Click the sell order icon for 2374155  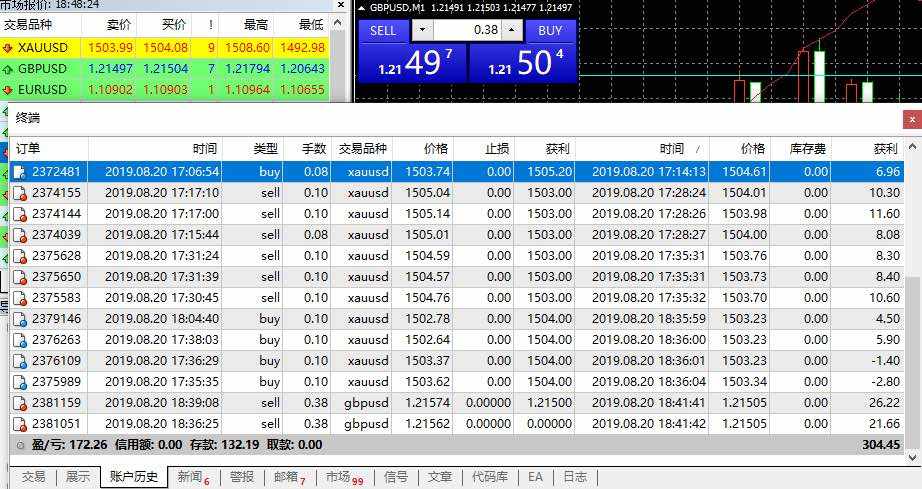point(20,193)
